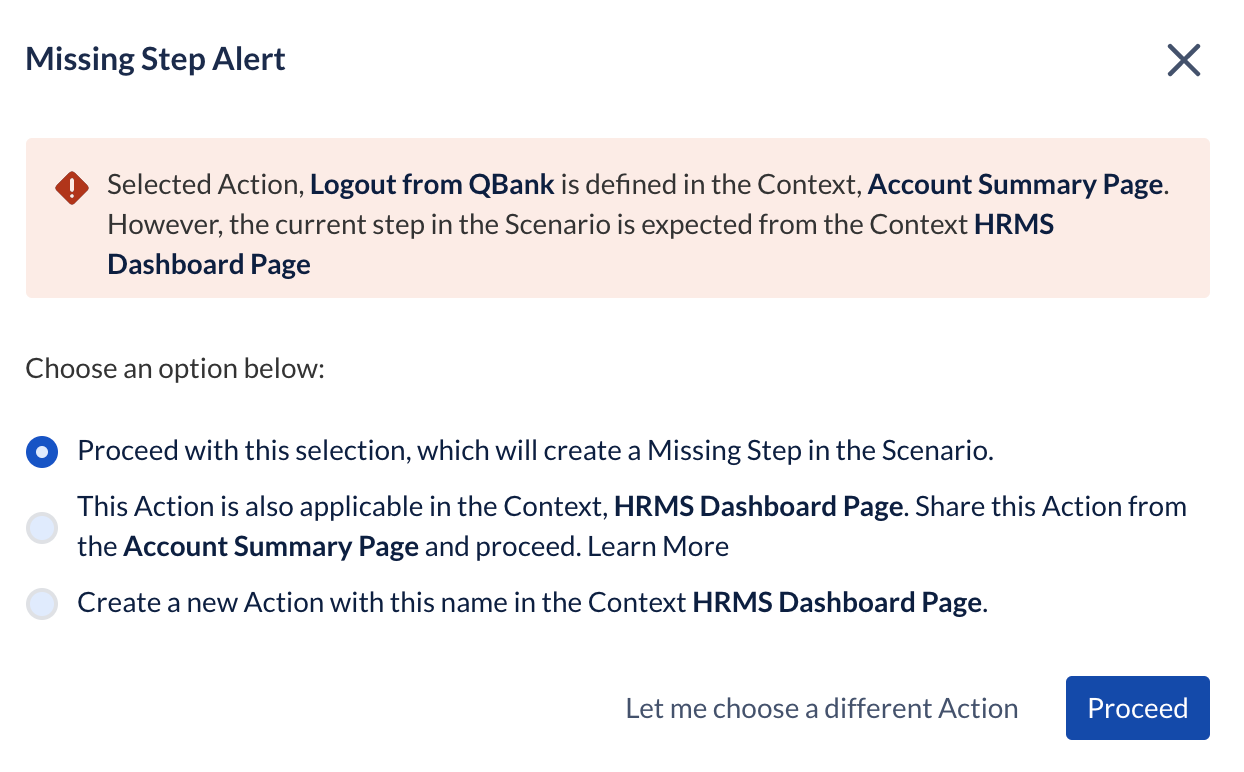Select the Share this Action radio button
The height and width of the screenshot is (772, 1244).
click(42, 527)
